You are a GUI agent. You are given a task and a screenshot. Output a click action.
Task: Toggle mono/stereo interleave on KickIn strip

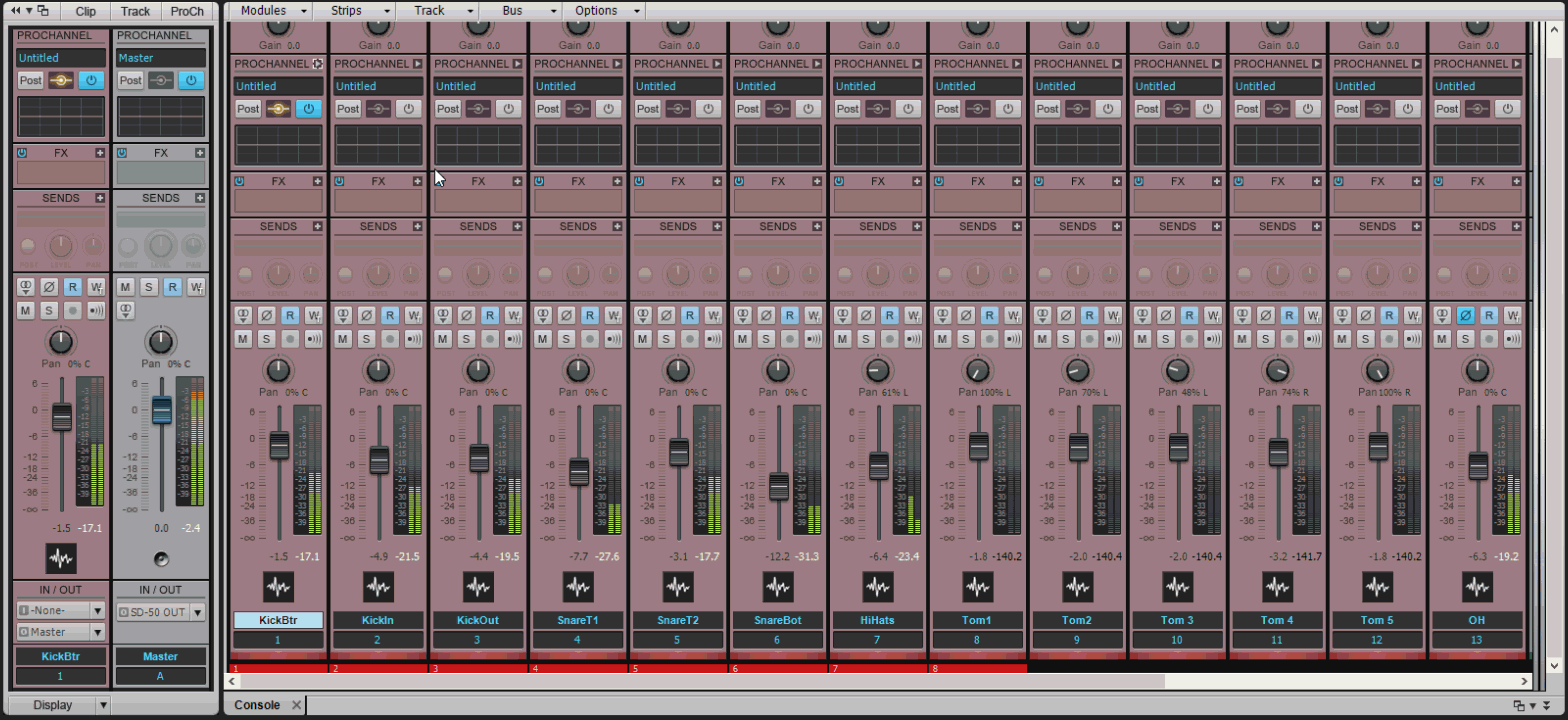coord(343,315)
